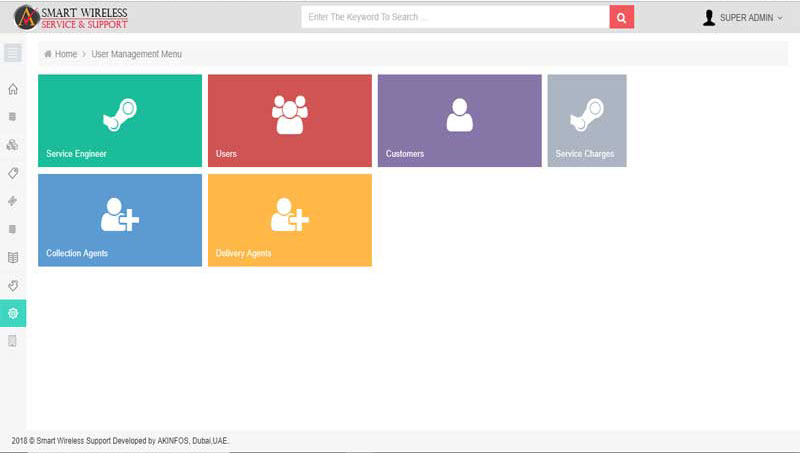Viewport: 800px width, 453px height.
Task: Open the home icon in left sidebar
Action: click(13, 89)
